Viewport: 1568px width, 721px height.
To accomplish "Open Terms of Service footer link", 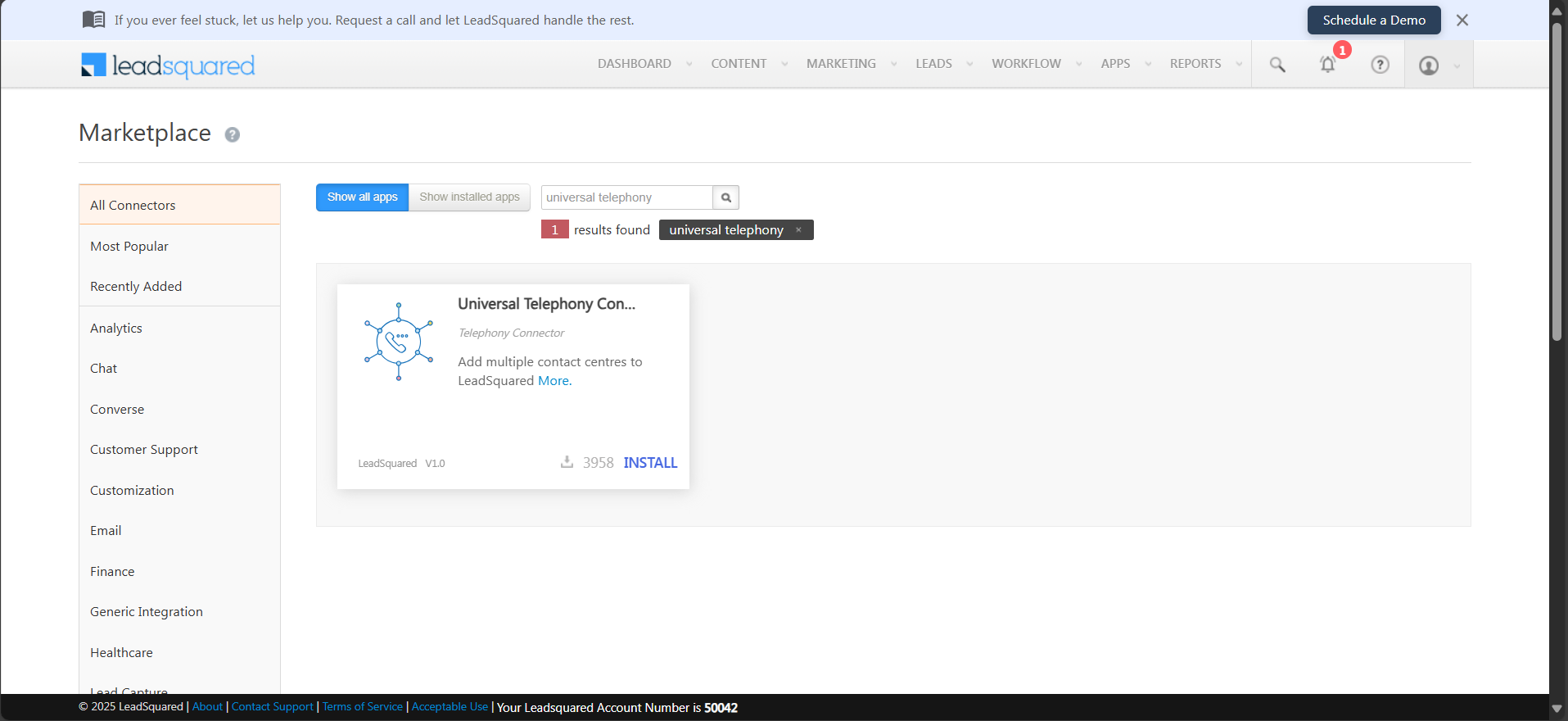I will (363, 707).
